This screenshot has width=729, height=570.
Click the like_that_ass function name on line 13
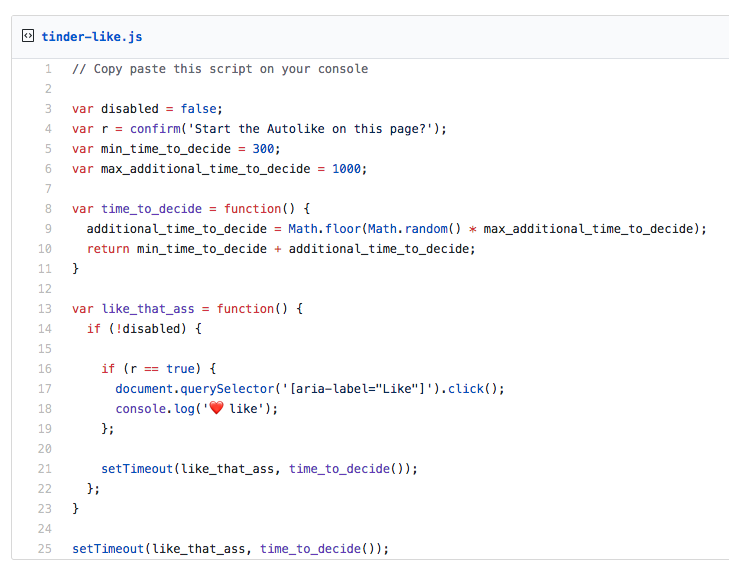150,309
